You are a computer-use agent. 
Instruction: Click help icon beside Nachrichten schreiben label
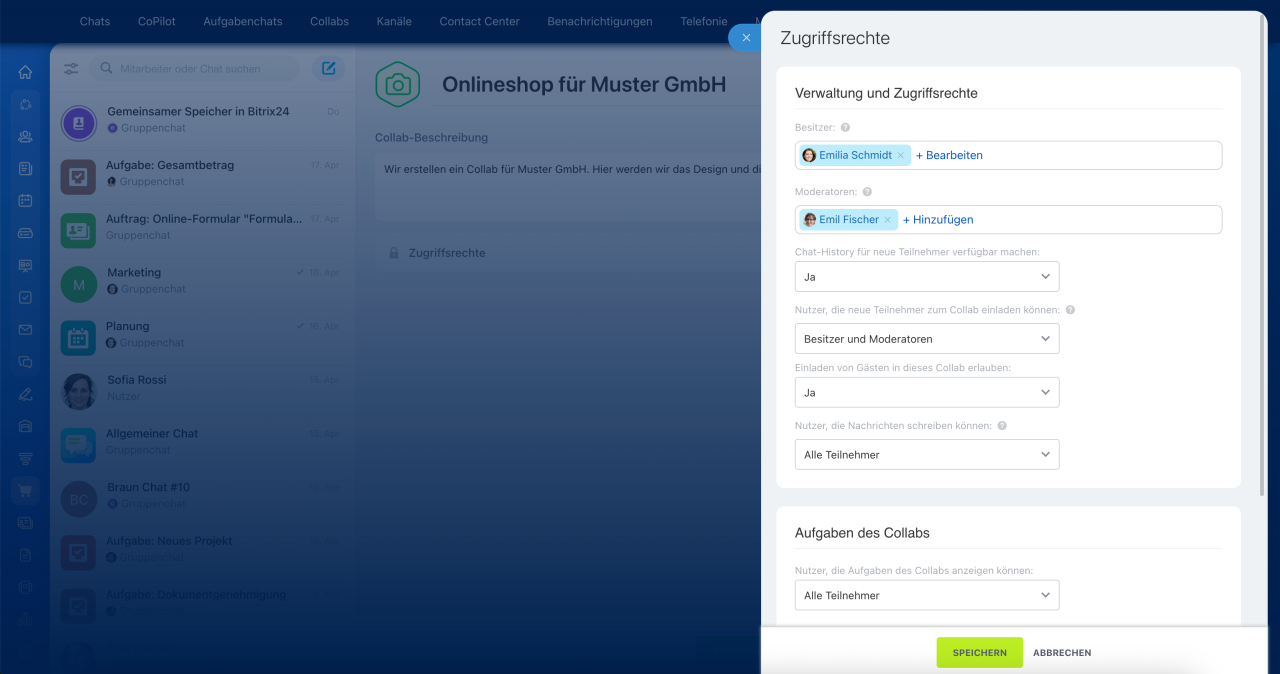click(1002, 426)
